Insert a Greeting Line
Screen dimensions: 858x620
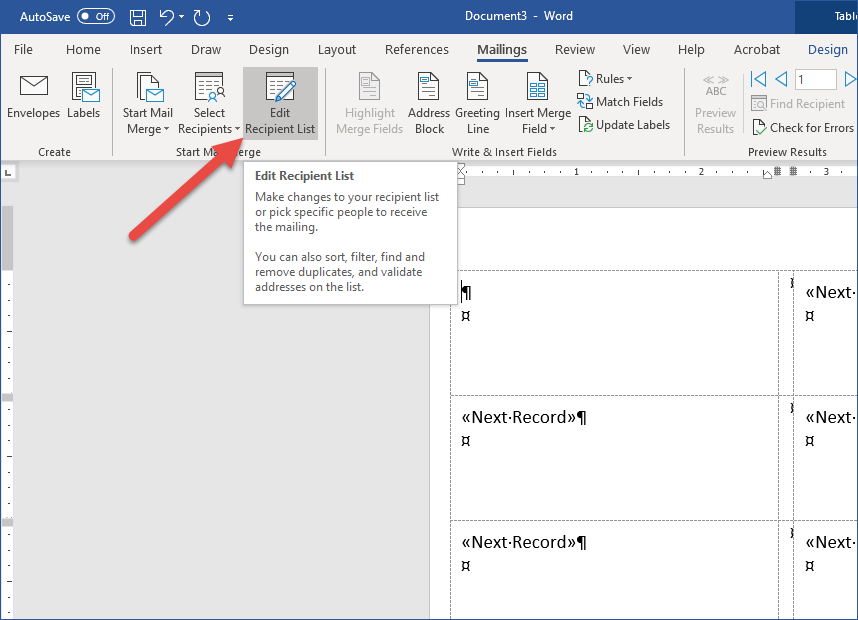click(477, 104)
